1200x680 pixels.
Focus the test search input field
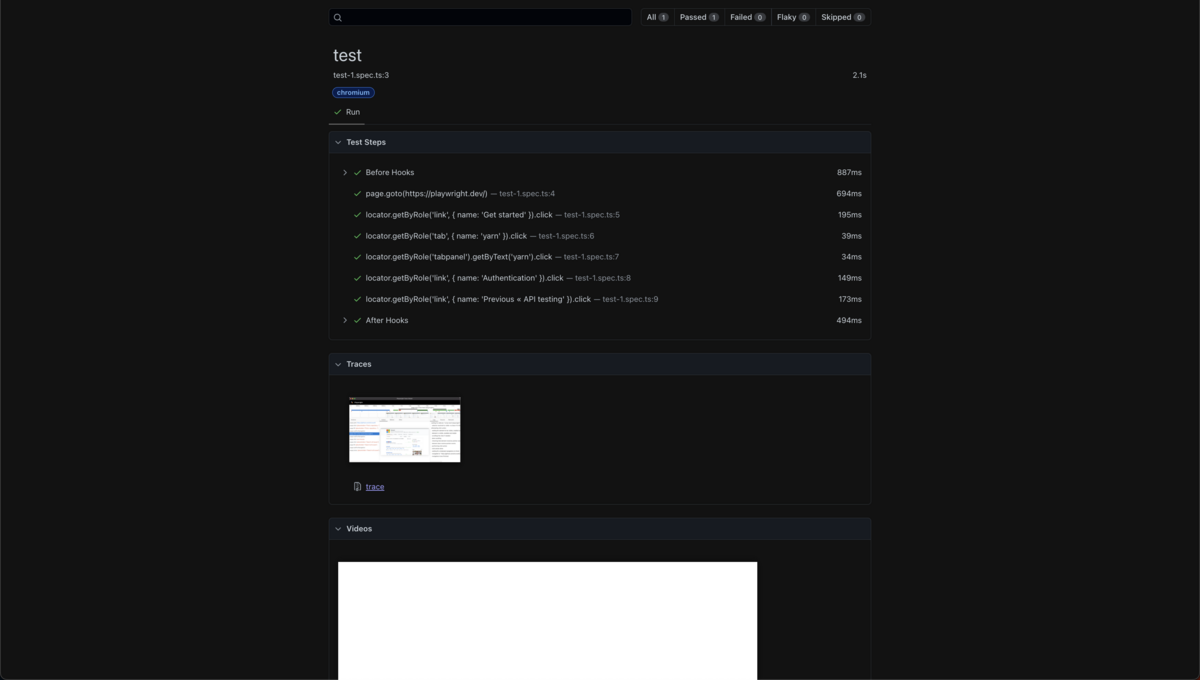(x=480, y=17)
